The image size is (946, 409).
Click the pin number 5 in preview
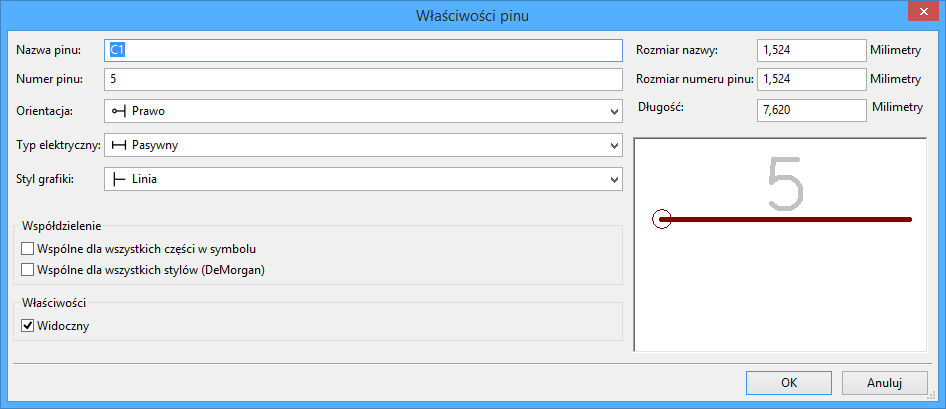click(x=785, y=184)
